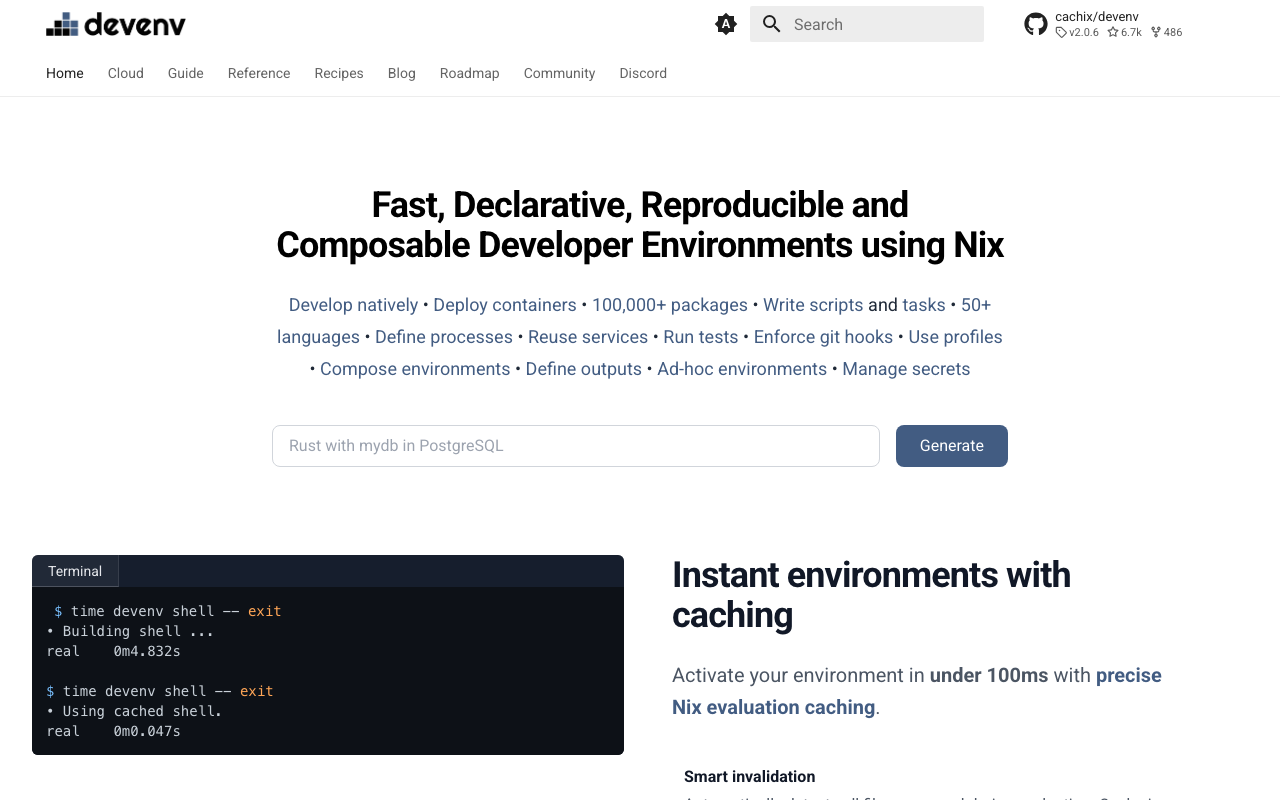Viewport: 1280px width, 800px height.
Task: Switch to the Guide tab
Action: [x=186, y=73]
